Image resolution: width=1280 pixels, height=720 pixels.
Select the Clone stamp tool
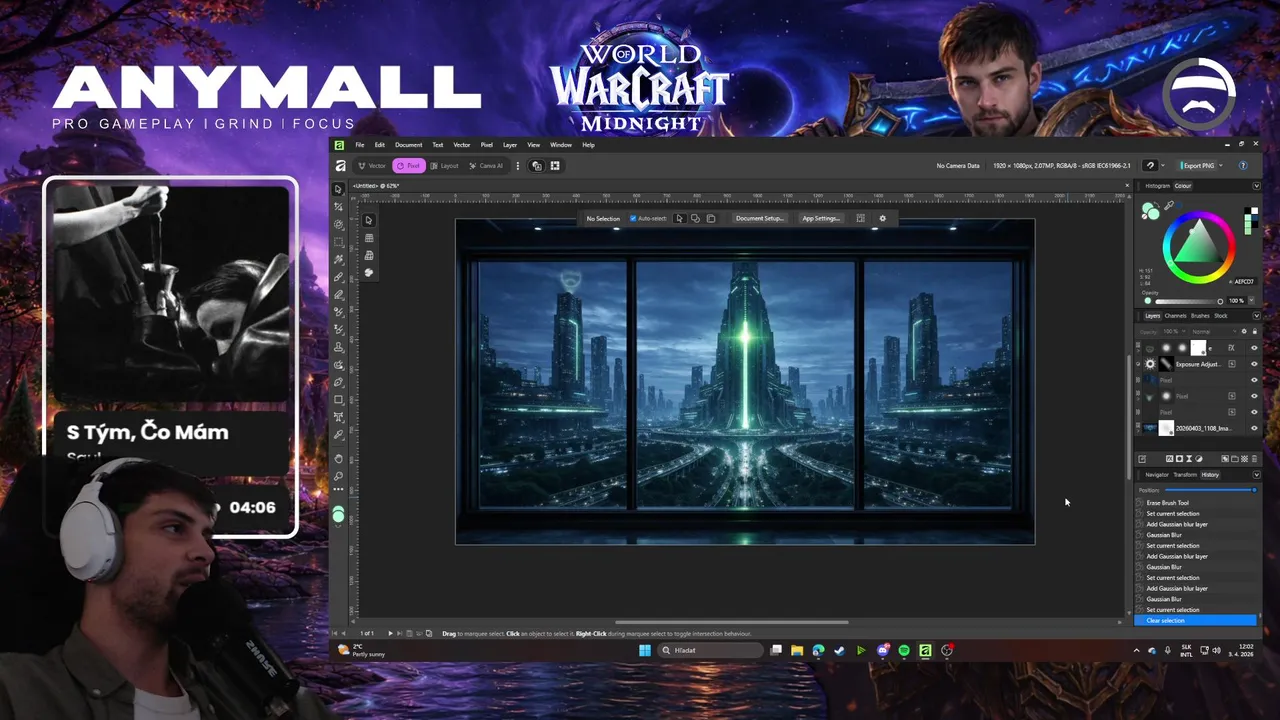[x=338, y=345]
